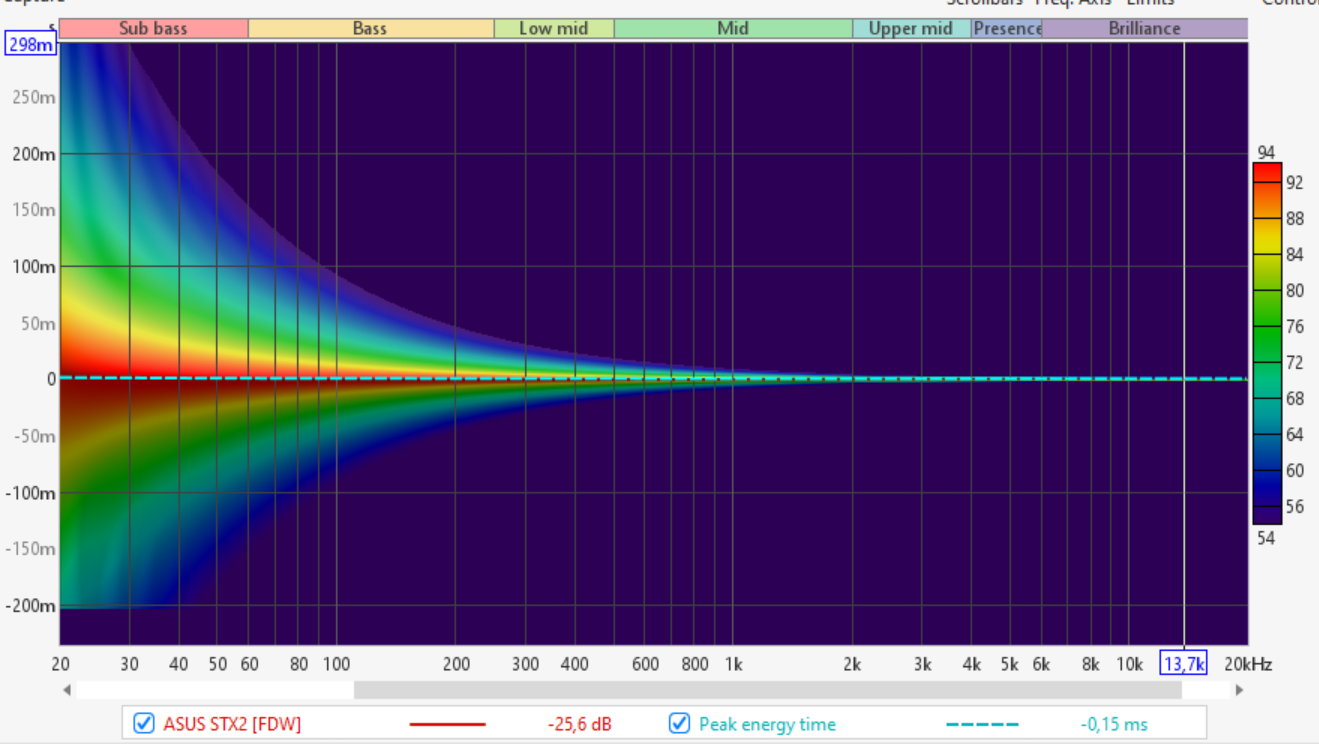Click the ASUS STX2 [FDW] legend label
The image size is (1319, 744).
point(232,724)
